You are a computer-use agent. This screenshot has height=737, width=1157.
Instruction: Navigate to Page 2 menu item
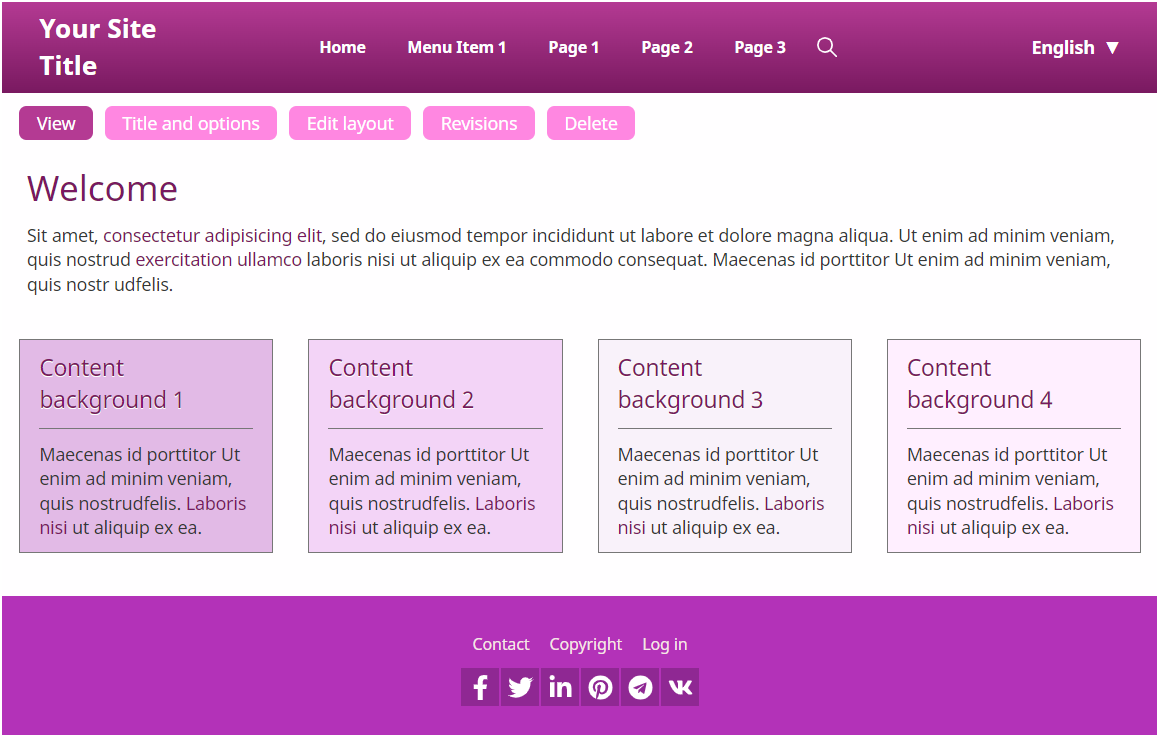pos(666,47)
